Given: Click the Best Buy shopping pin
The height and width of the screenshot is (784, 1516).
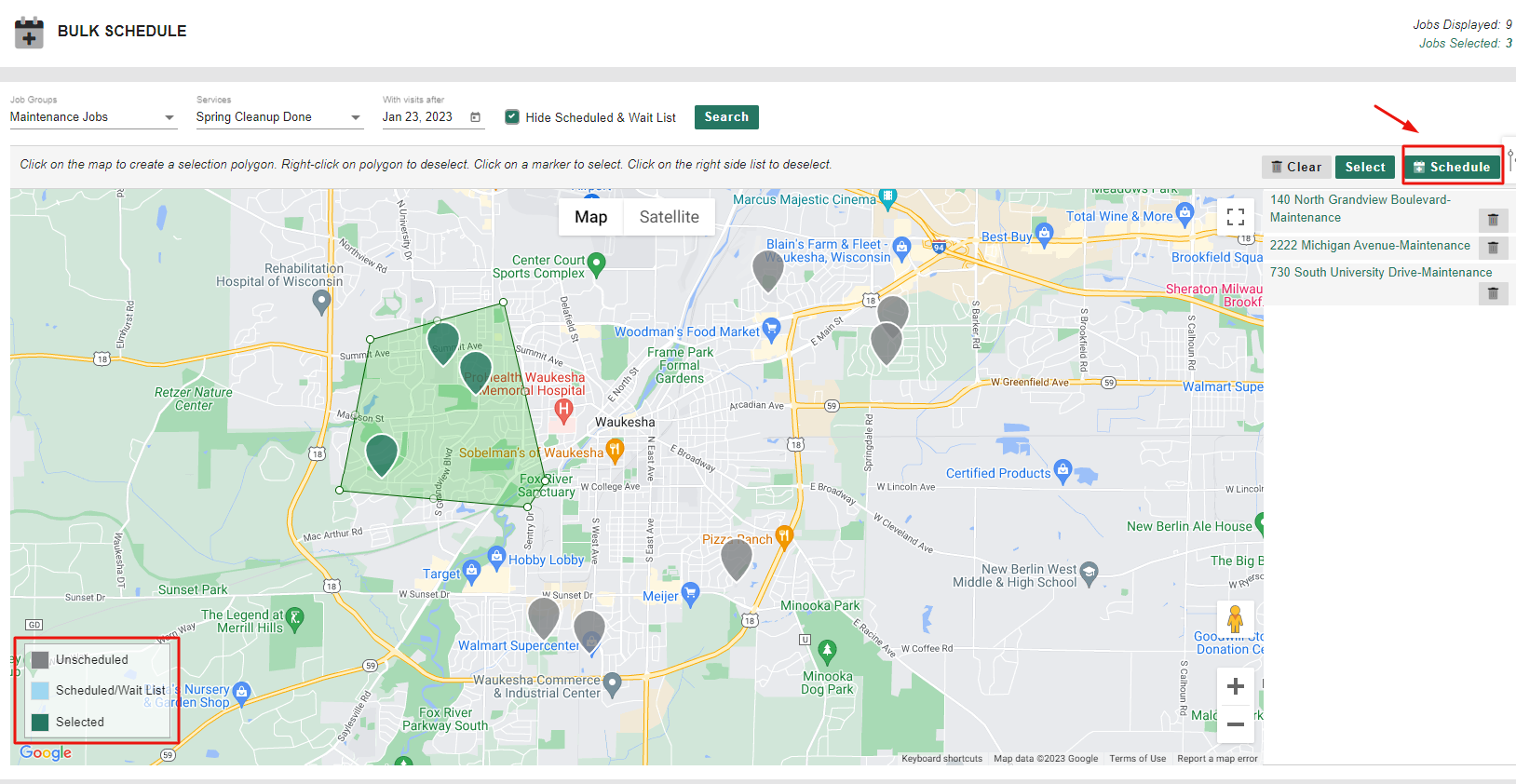Looking at the screenshot, I should coord(1044,235).
